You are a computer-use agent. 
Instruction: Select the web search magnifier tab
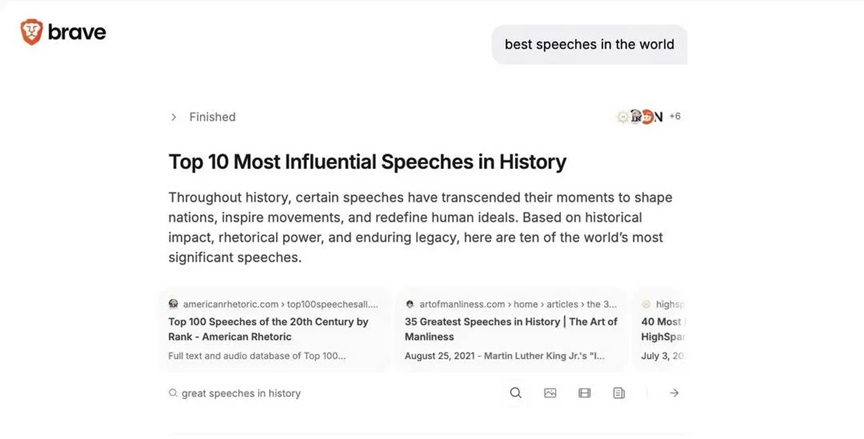click(x=516, y=393)
